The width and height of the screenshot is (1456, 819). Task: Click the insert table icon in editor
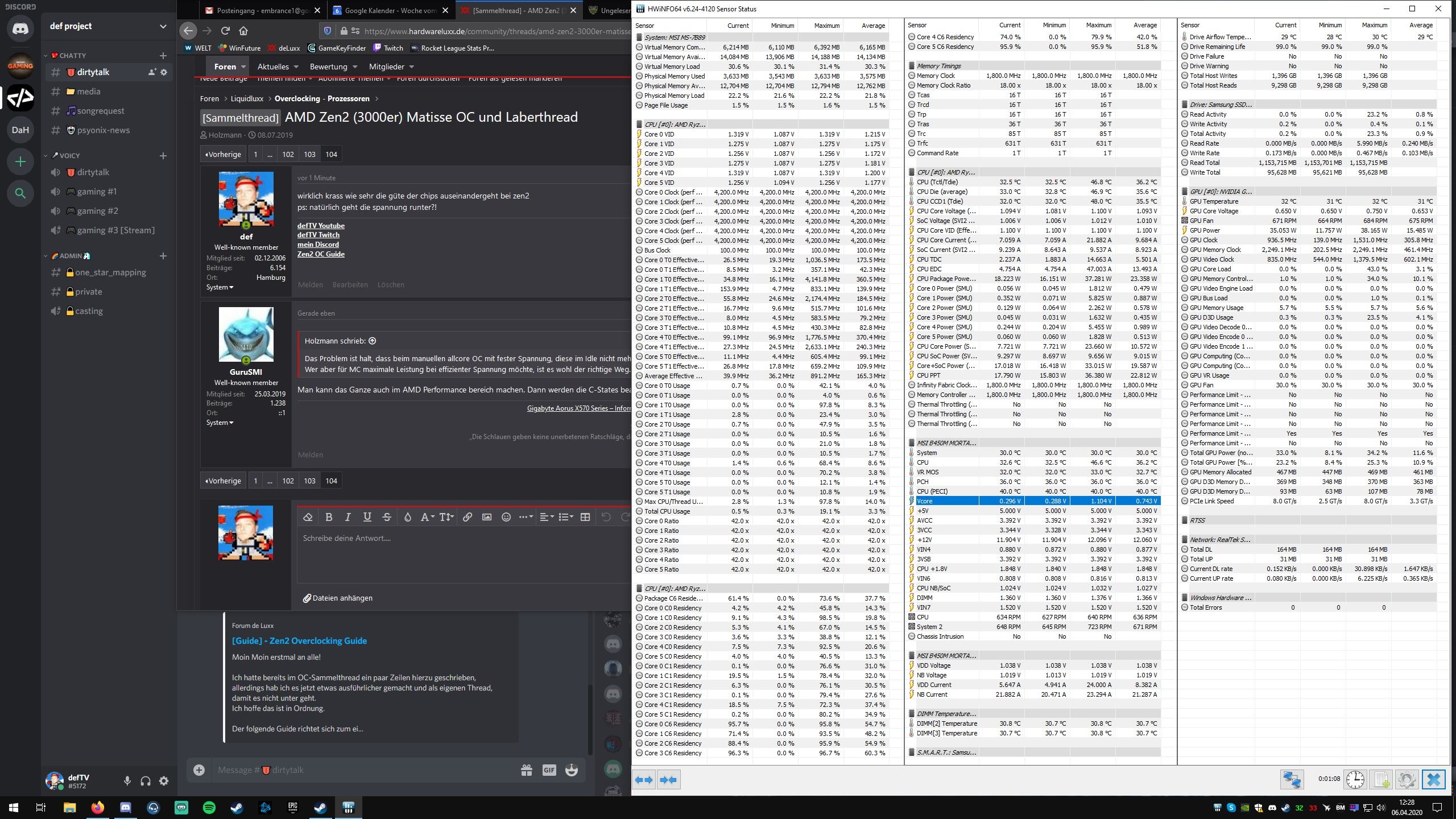click(585, 517)
